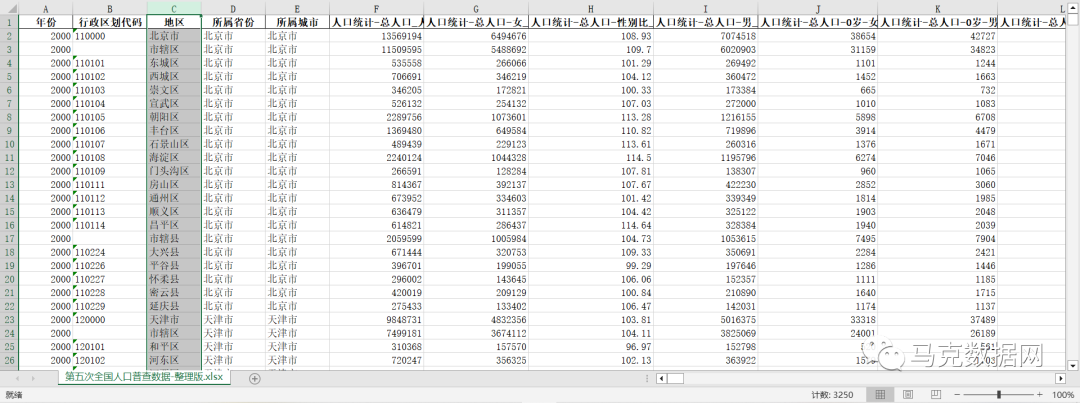This screenshot has height=403, width=1080.
Task: Select column H header
Action: tap(591, 8)
